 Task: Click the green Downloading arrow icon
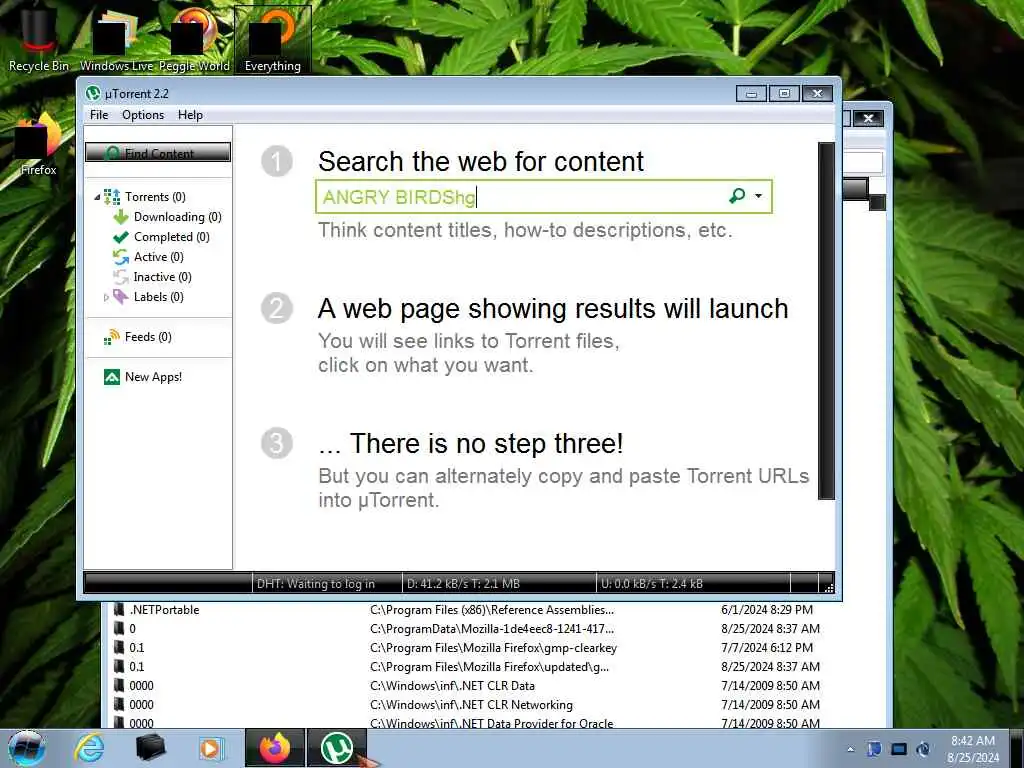point(121,217)
